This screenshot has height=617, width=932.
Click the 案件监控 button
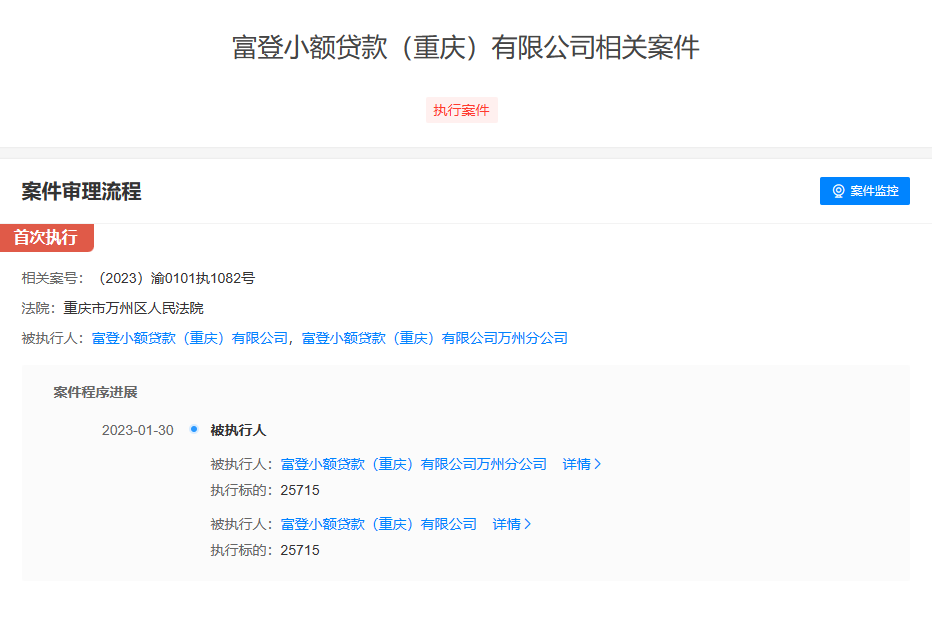click(x=864, y=191)
